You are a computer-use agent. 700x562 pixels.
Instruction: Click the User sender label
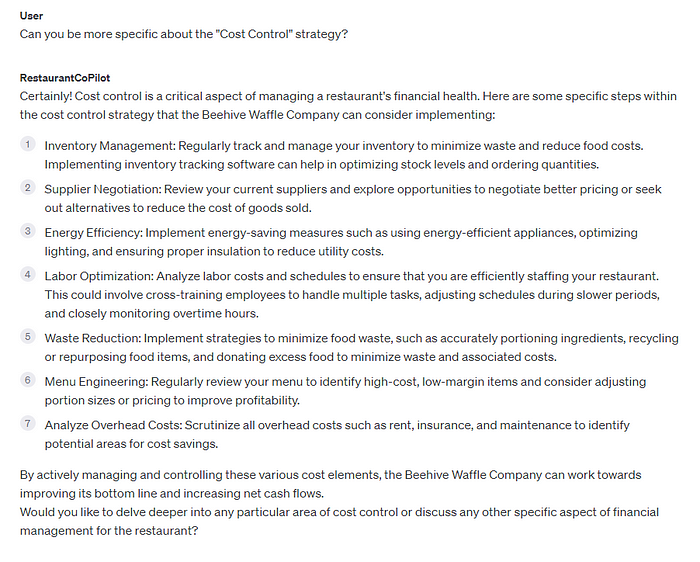click(31, 16)
